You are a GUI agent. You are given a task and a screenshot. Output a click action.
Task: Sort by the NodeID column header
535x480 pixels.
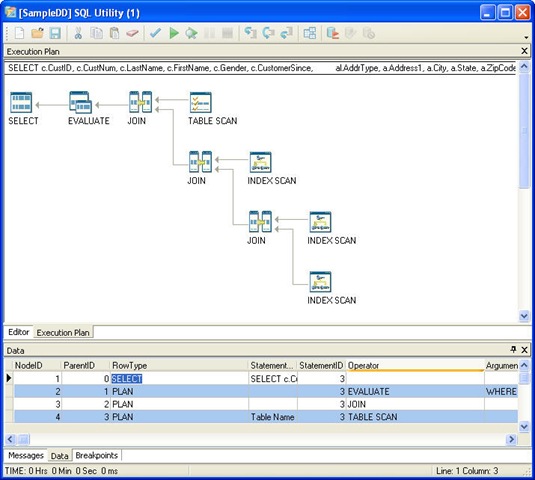click(x=37, y=365)
